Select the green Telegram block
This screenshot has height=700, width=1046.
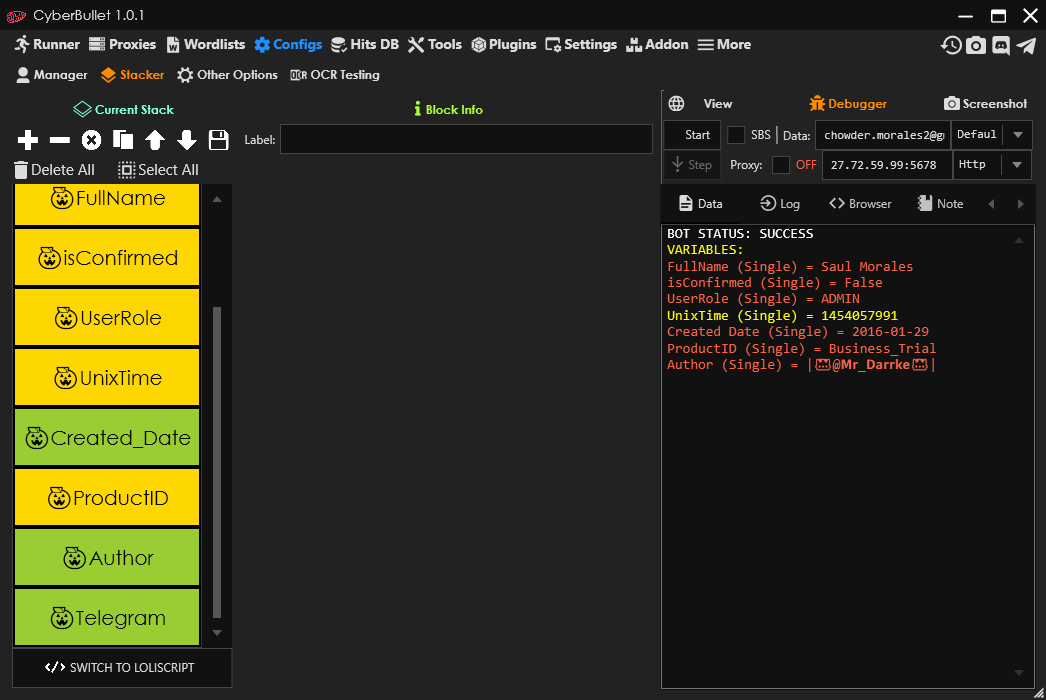pos(107,617)
